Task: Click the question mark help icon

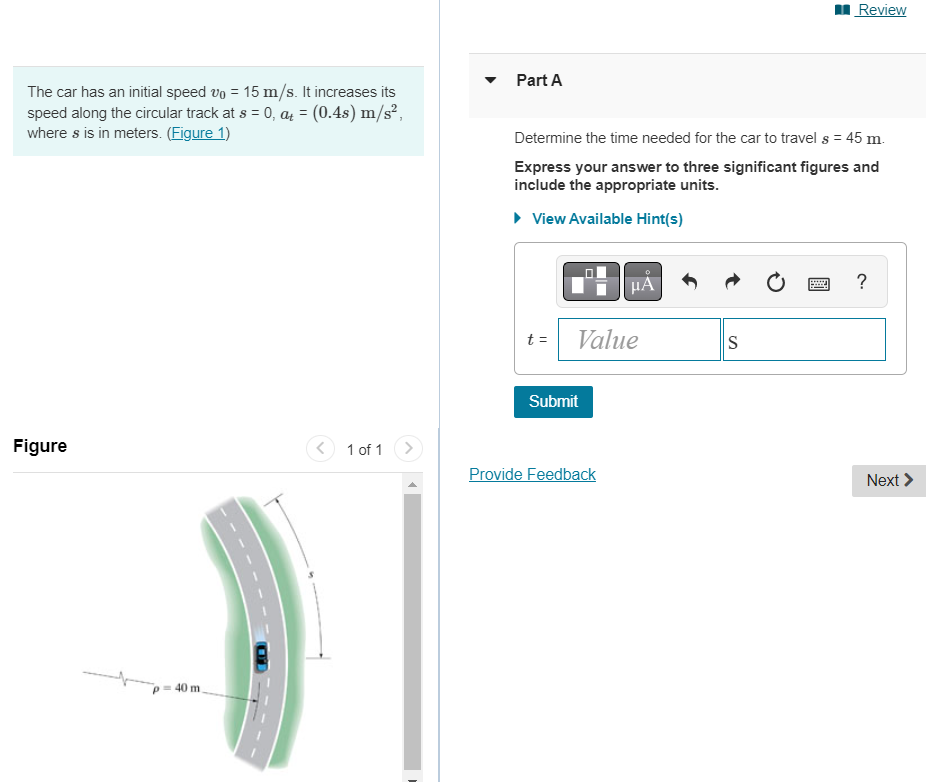Action: coord(861,281)
